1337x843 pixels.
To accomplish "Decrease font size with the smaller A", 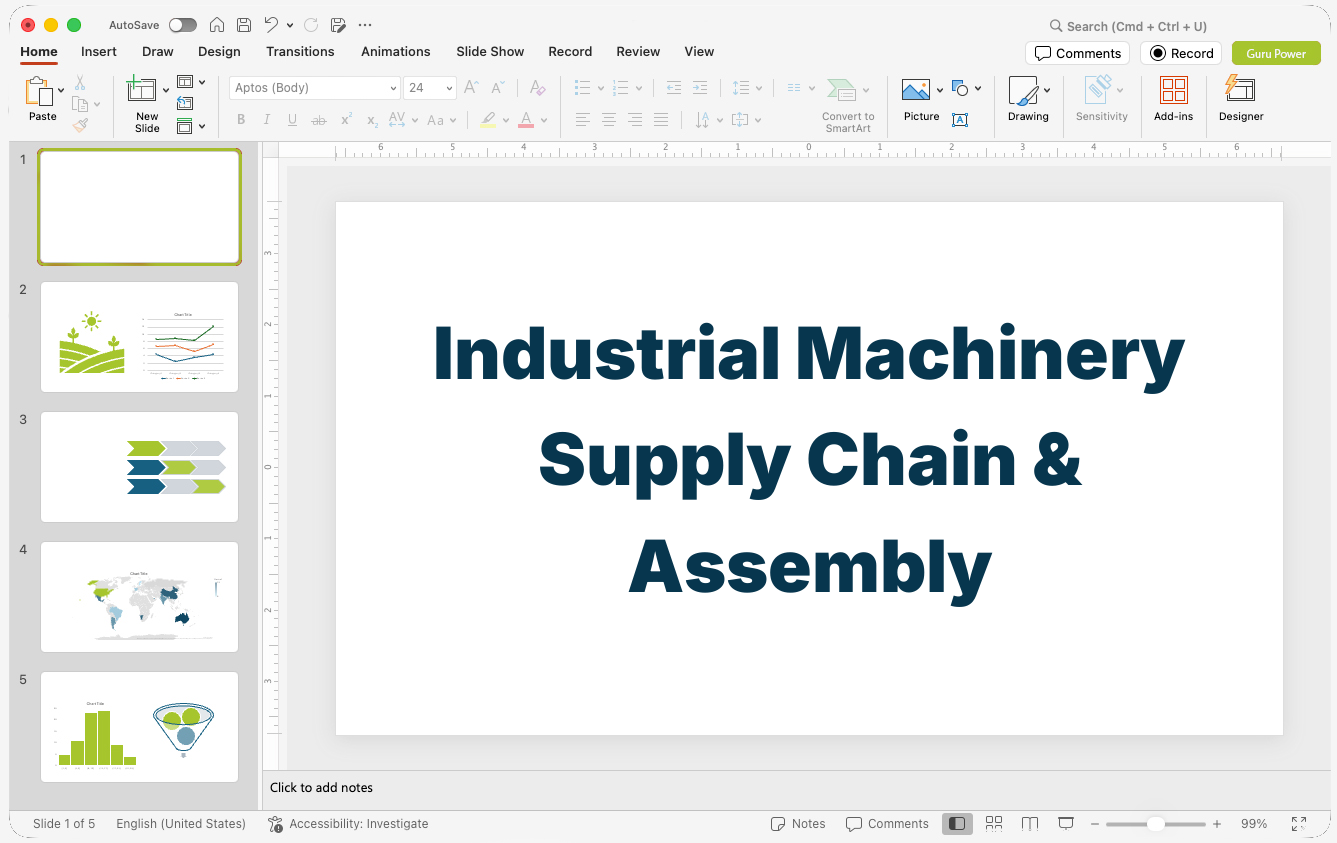I will pos(498,88).
